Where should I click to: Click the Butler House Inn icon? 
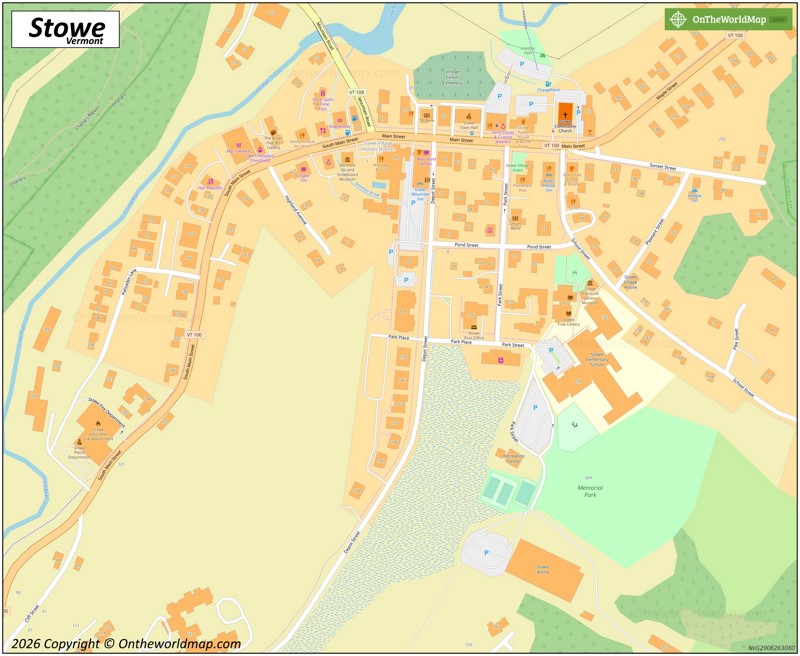549,175
